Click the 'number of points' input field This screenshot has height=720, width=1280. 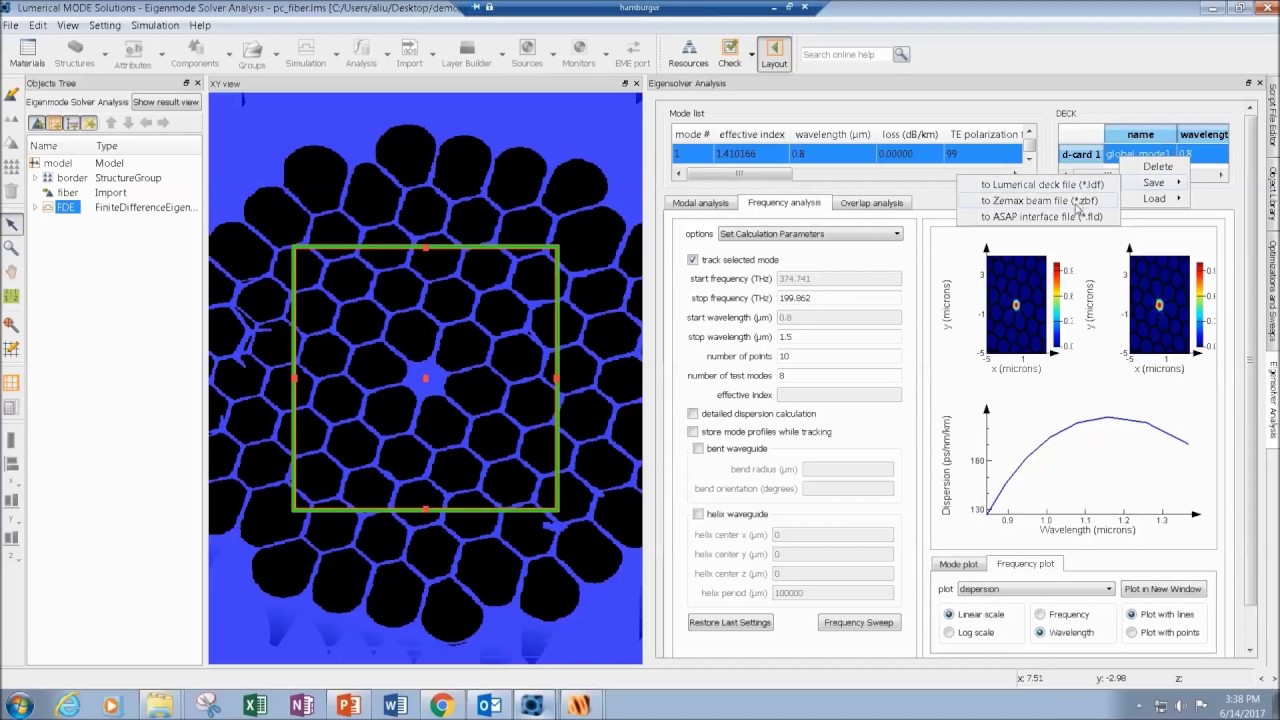tap(839, 356)
